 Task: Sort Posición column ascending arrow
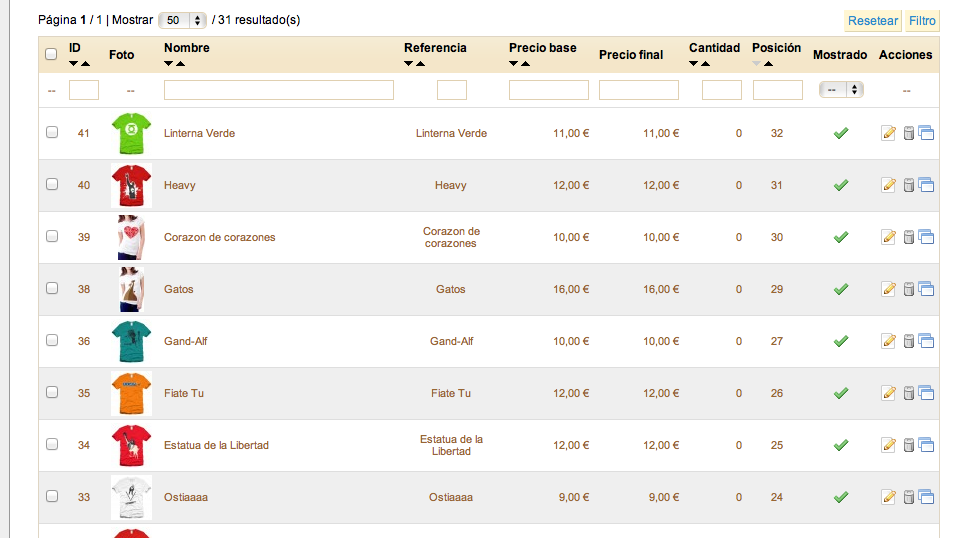tap(768, 64)
